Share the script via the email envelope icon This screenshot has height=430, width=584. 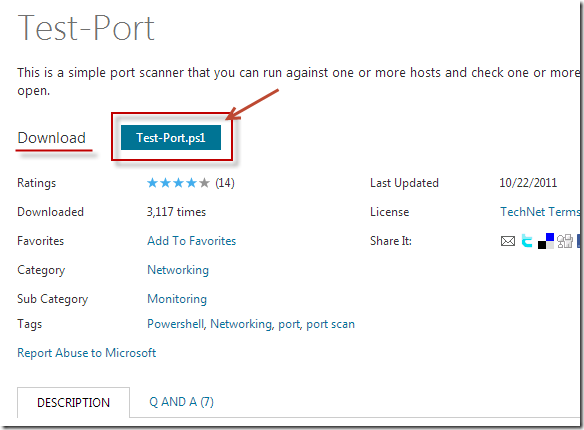click(x=508, y=241)
